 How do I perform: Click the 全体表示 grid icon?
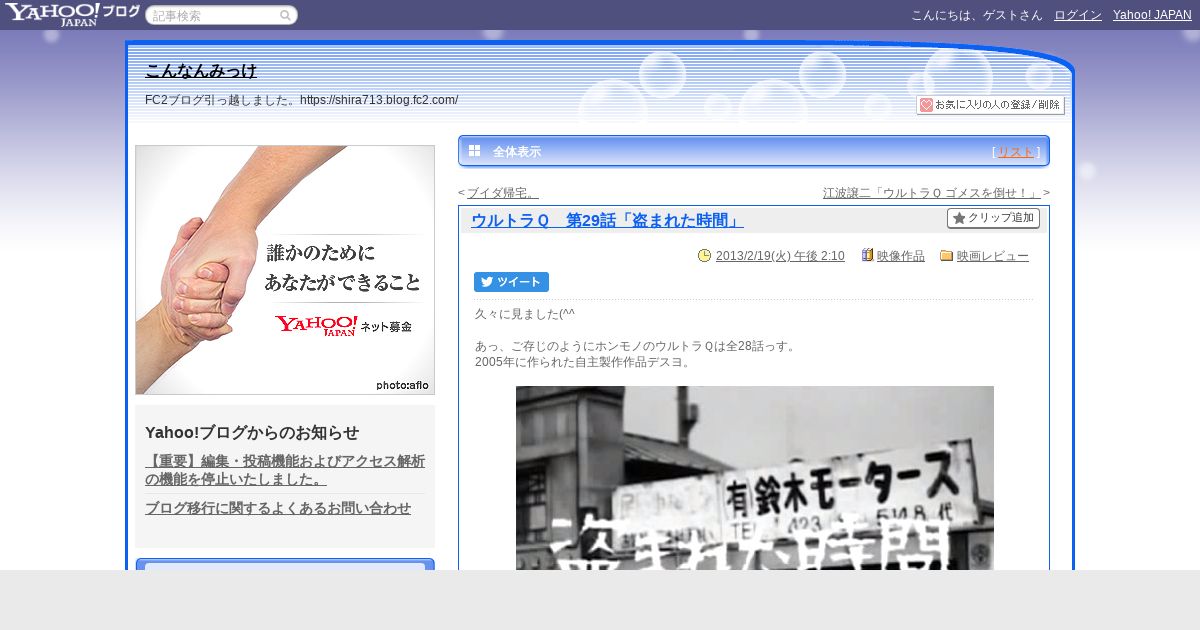pos(475,151)
